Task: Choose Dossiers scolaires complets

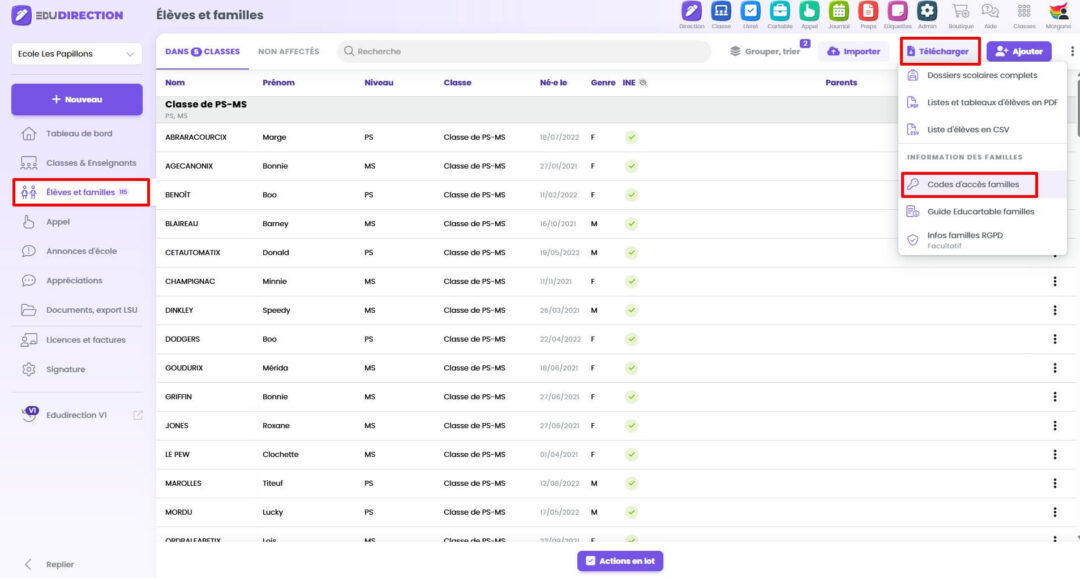Action: 982,75
